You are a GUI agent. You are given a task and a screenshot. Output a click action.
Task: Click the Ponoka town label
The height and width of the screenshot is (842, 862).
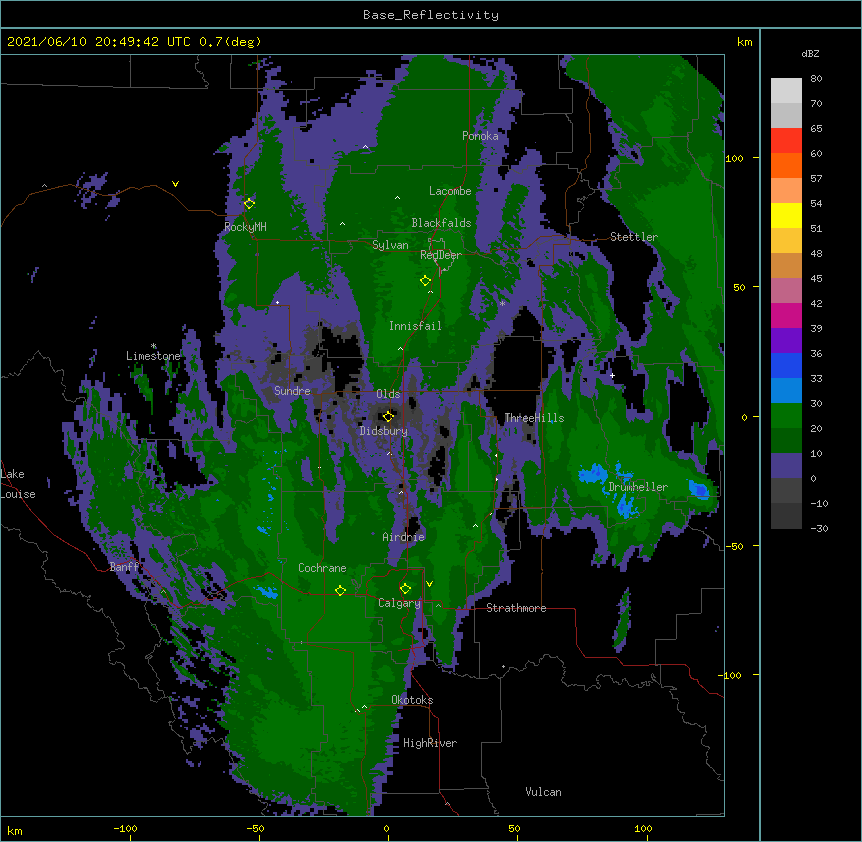[480, 136]
